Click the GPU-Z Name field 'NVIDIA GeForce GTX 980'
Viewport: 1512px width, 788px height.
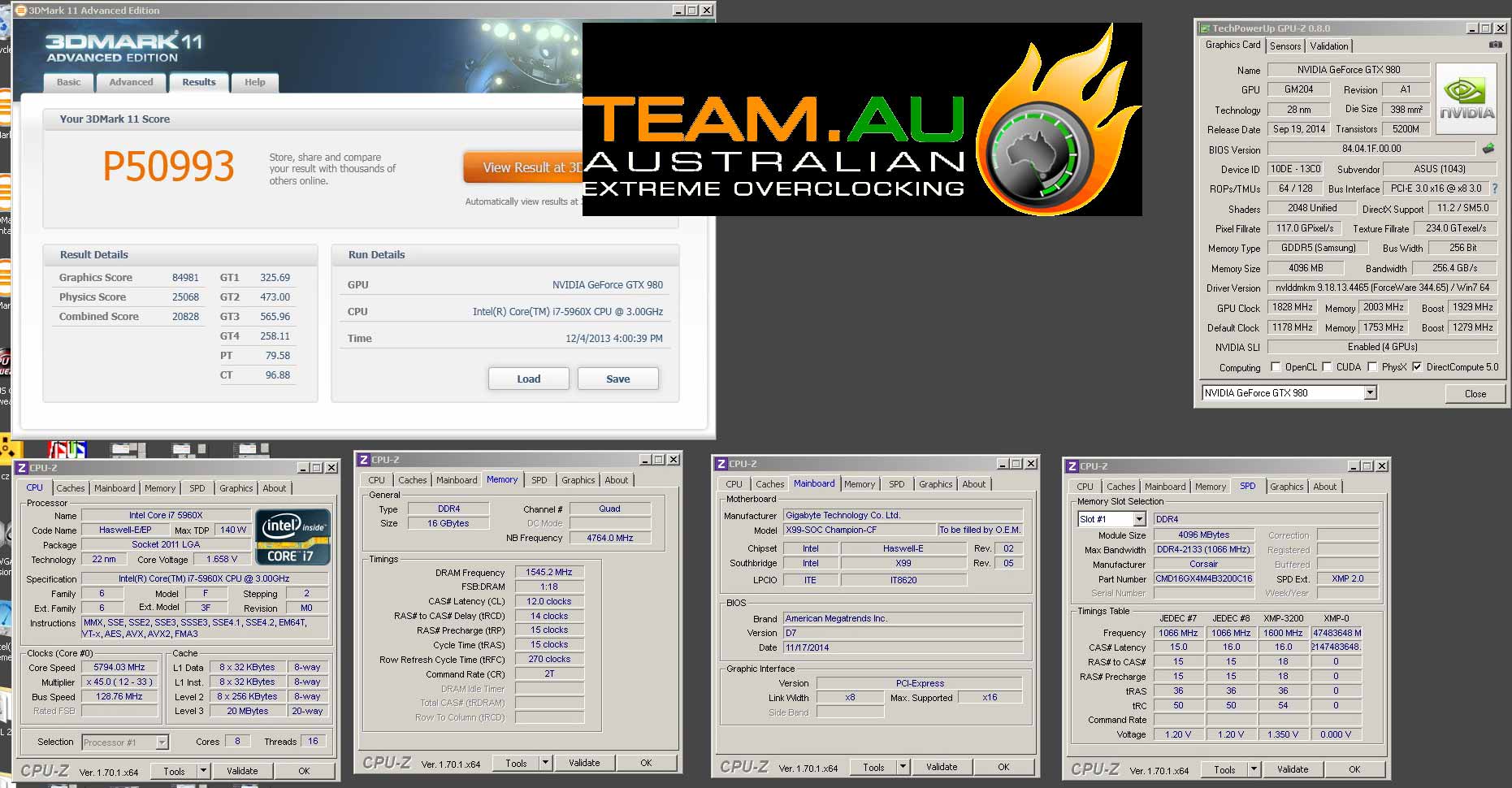pos(1348,70)
